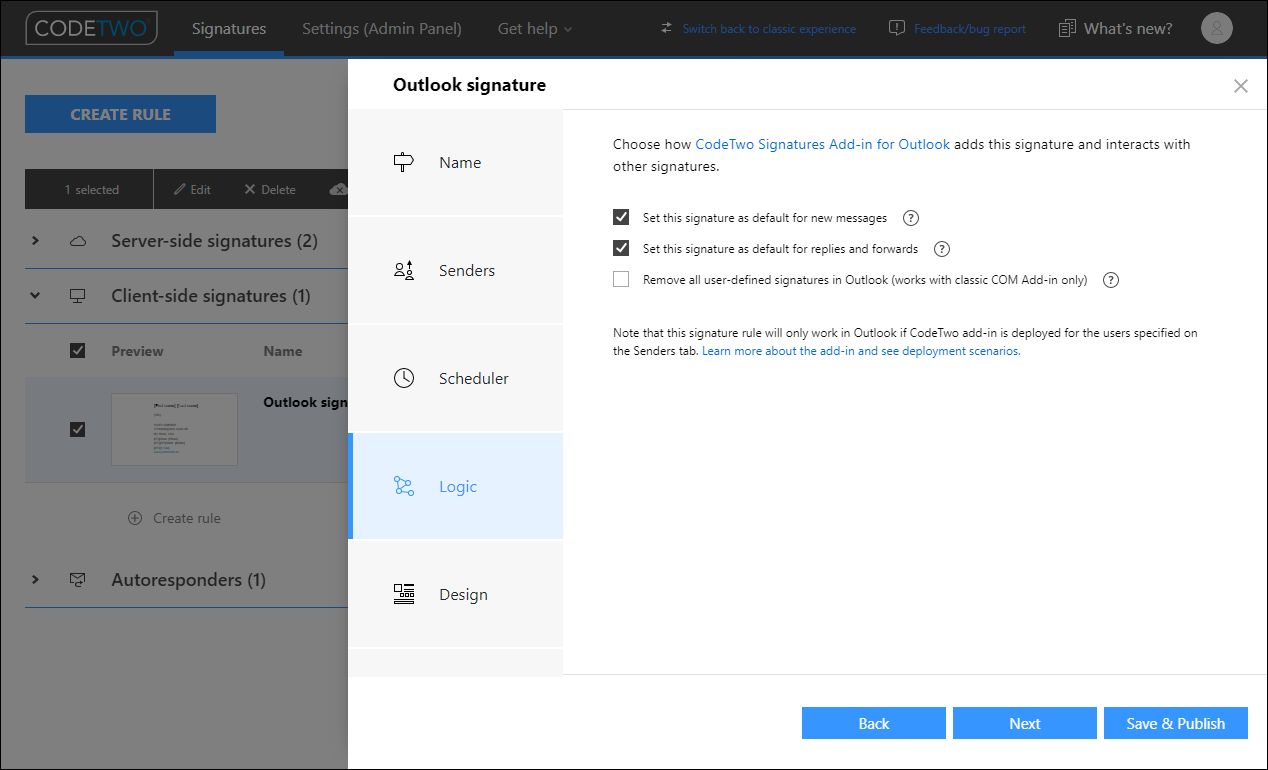Open CodeTwo Signatures Add-in for Outlook link
Screen dimensions: 1268x770
[x=822, y=144]
